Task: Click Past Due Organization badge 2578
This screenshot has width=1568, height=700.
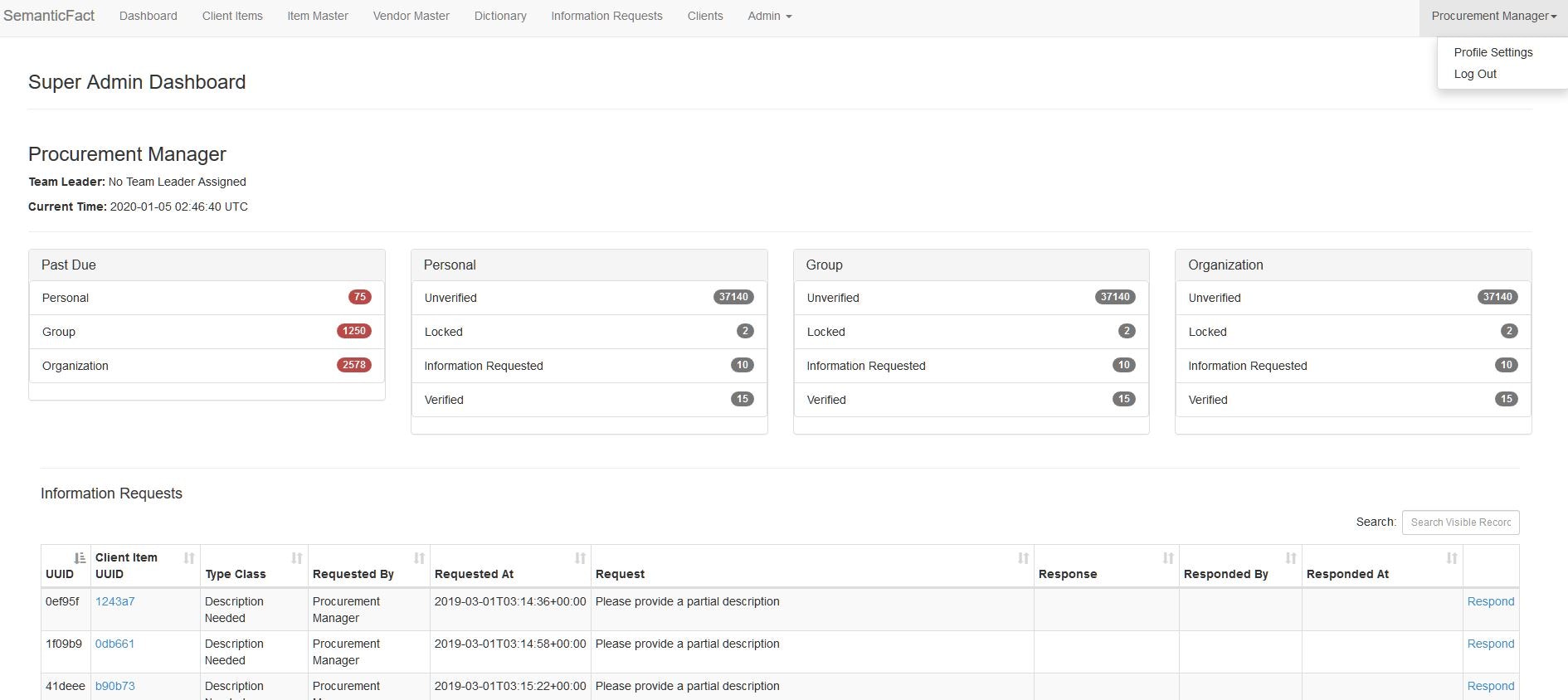Action: click(x=354, y=365)
